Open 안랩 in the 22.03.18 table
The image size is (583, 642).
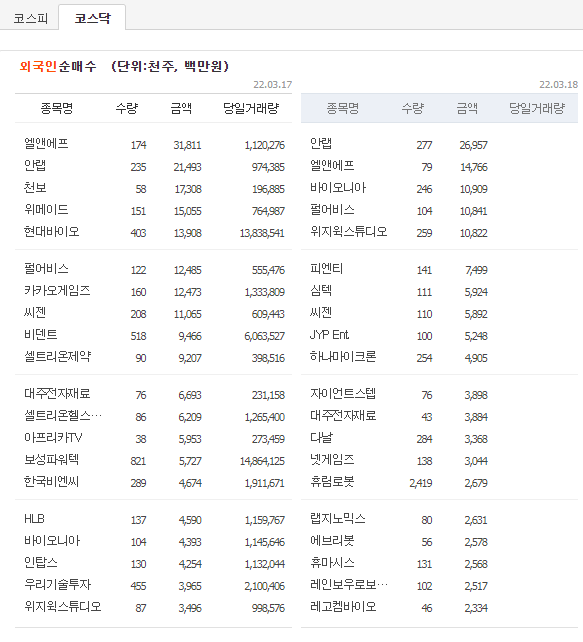click(321, 144)
